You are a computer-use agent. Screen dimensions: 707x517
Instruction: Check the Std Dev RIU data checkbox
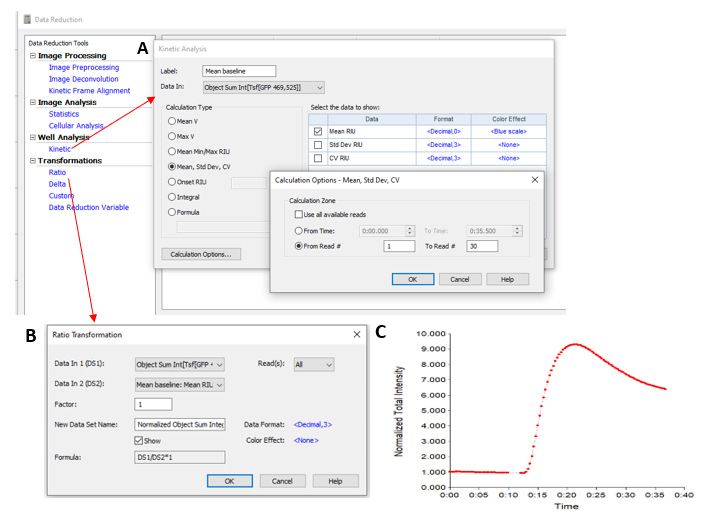318,145
